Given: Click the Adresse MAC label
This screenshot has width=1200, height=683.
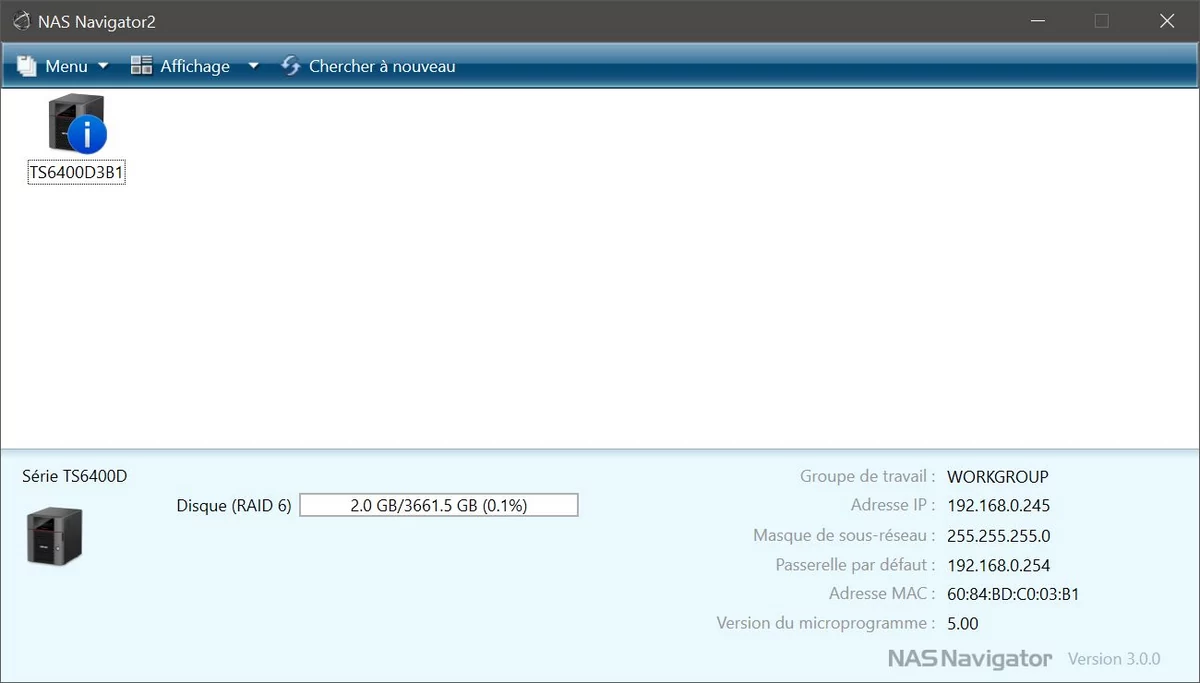Looking at the screenshot, I should coord(883,594).
